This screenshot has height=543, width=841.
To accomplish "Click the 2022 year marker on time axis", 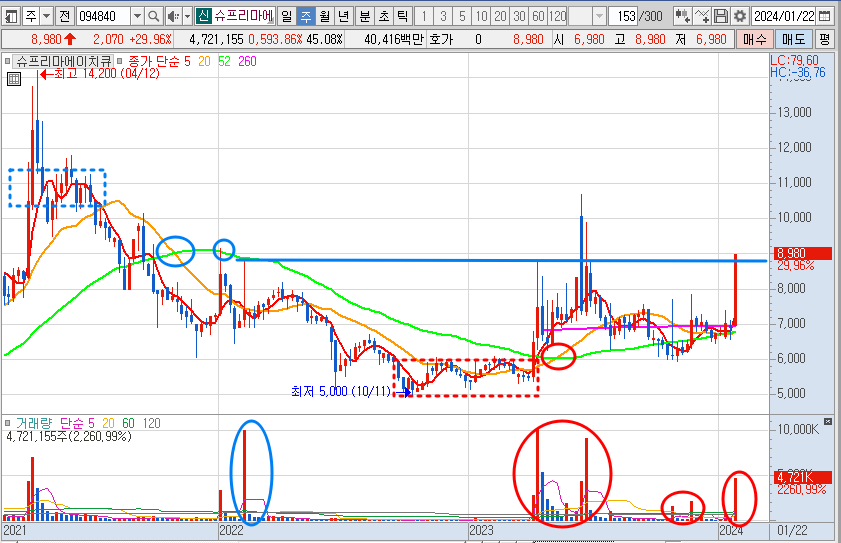I will point(231,530).
